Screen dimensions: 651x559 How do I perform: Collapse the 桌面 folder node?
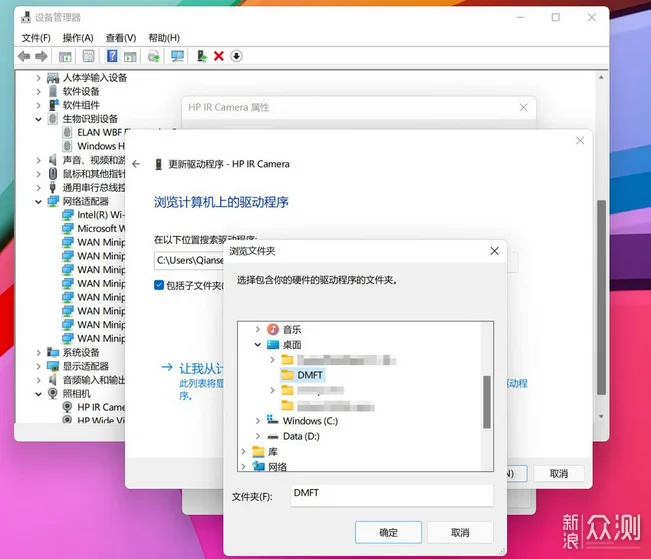(258, 345)
